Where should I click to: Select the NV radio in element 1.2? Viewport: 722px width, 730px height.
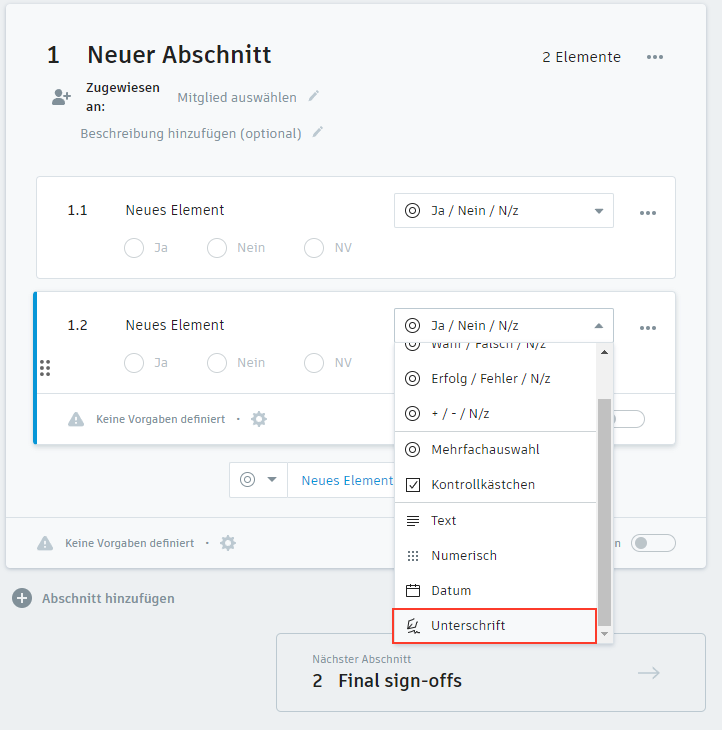click(x=314, y=363)
